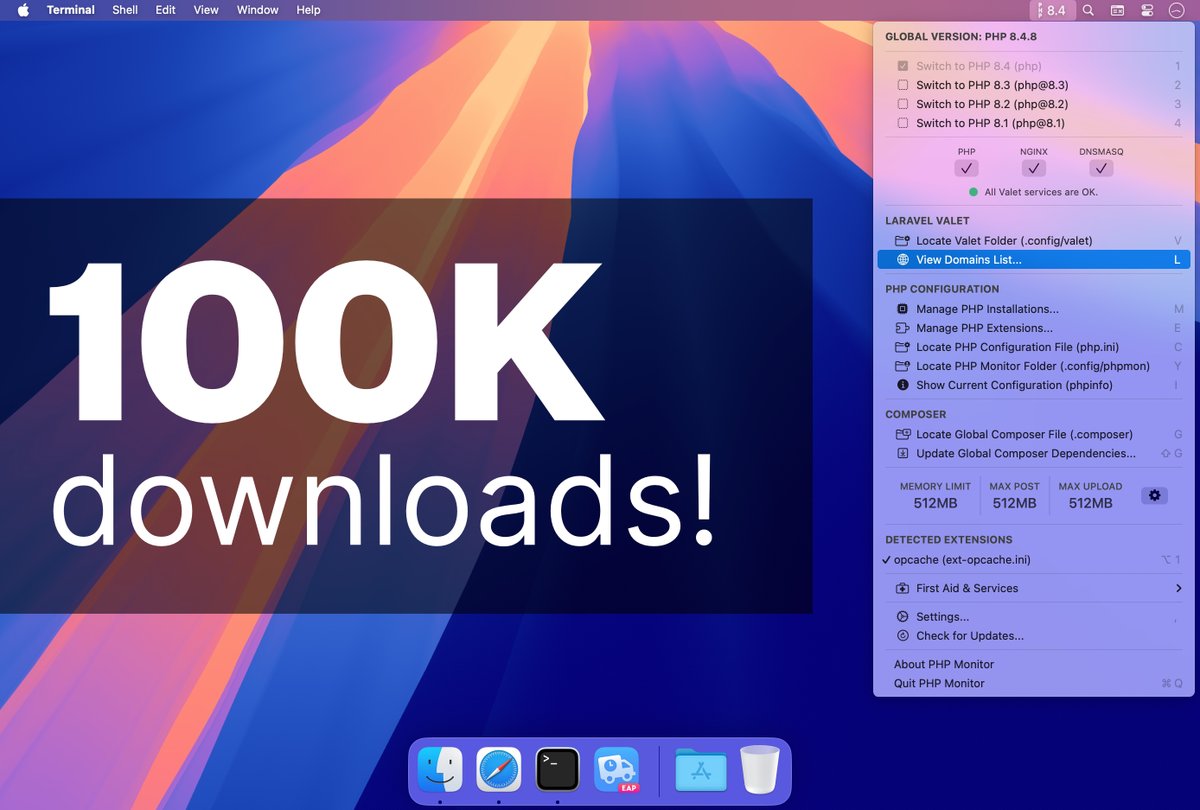1200x810 pixels.
Task: Choose Manage PHP Installations...
Action: [x=1033, y=309]
